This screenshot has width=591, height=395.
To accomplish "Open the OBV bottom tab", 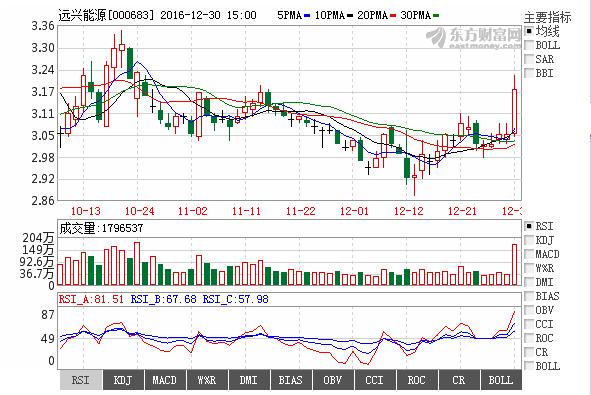I will point(333,380).
